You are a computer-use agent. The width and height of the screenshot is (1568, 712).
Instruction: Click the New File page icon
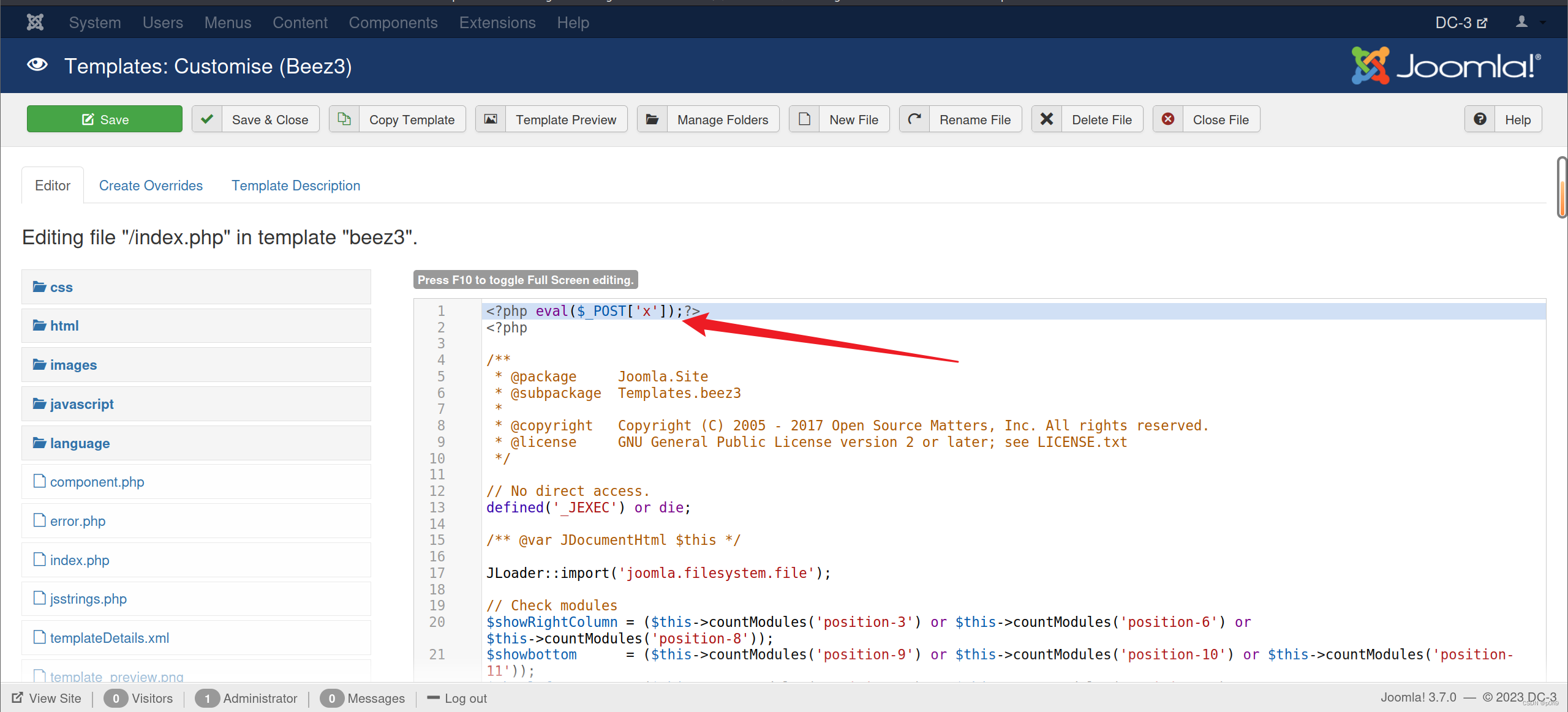point(804,119)
